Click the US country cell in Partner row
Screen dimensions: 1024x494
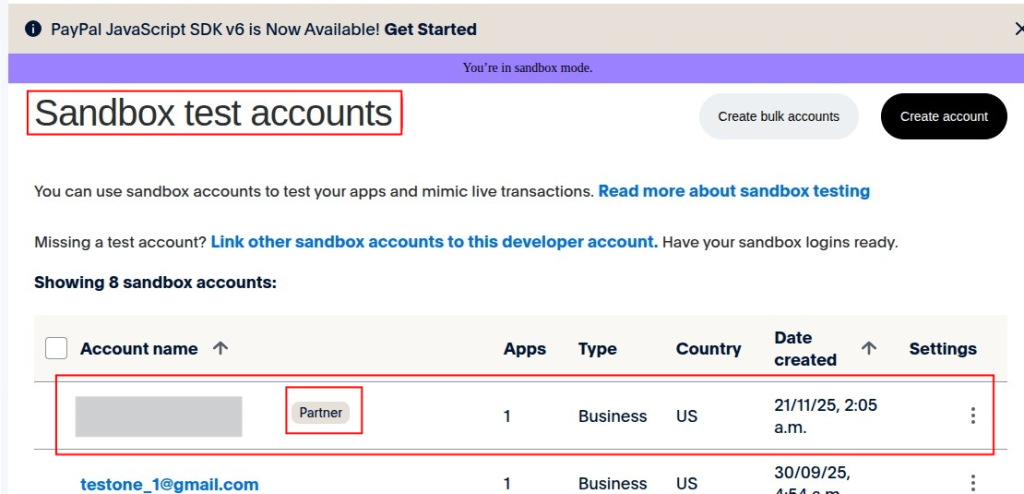pyautogui.click(x=686, y=416)
